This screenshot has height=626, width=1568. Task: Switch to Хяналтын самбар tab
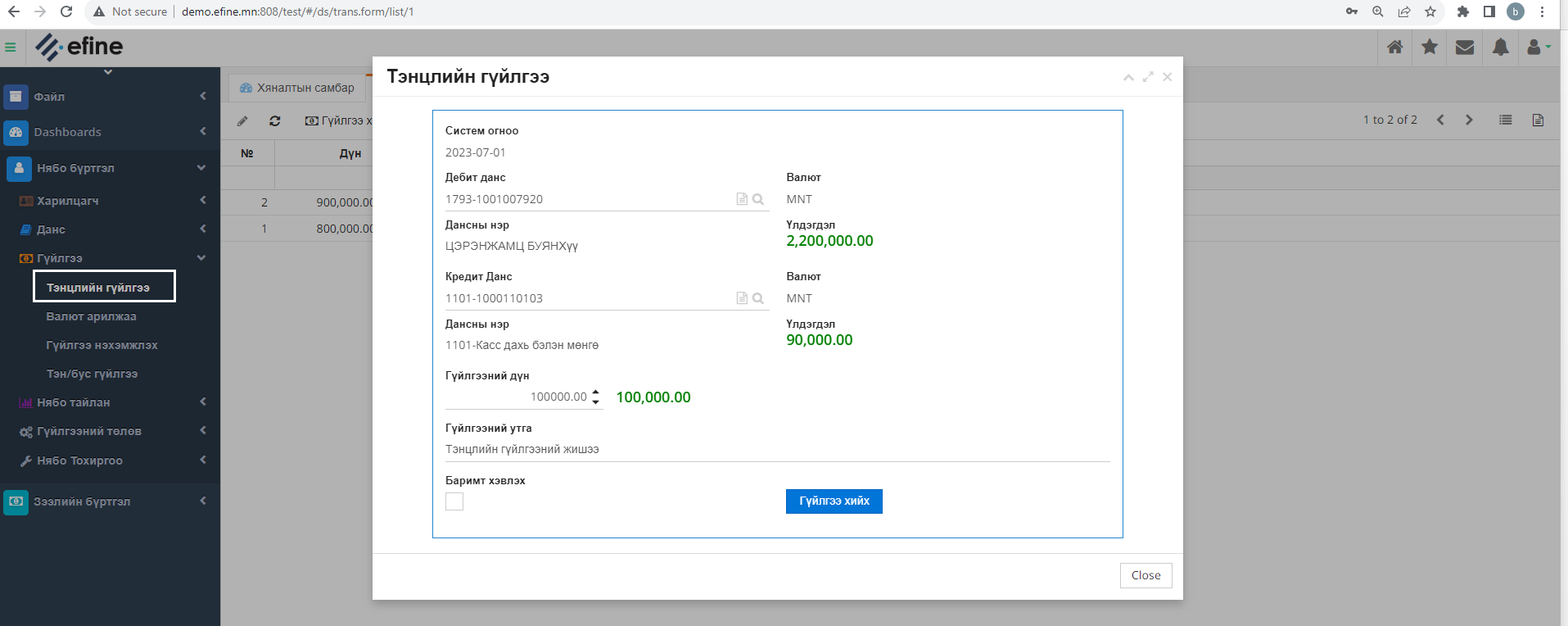tap(297, 88)
